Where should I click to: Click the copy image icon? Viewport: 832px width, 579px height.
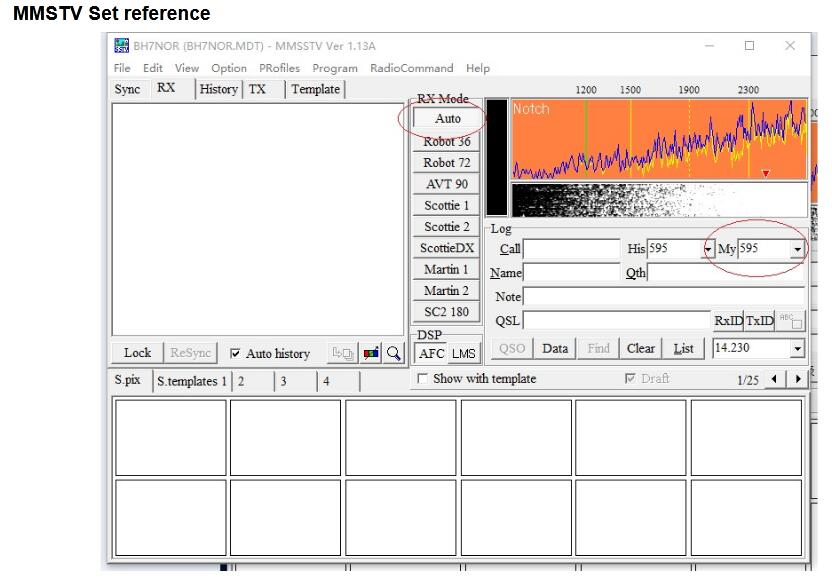point(343,353)
